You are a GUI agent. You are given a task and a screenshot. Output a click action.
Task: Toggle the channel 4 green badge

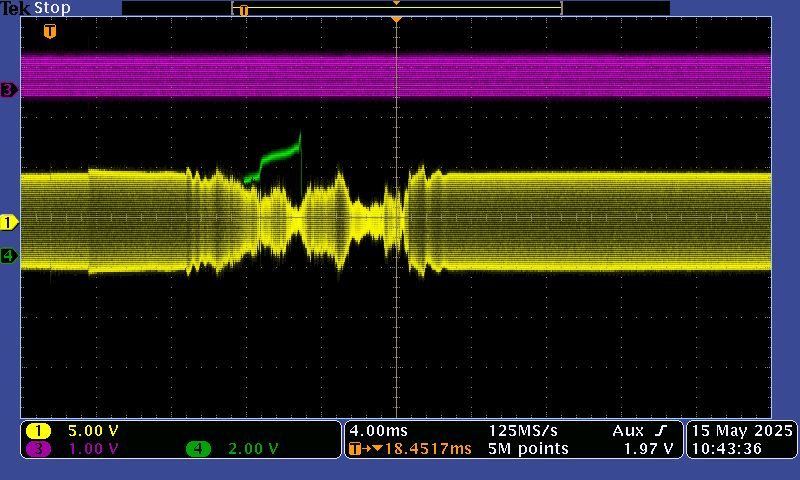(198, 449)
